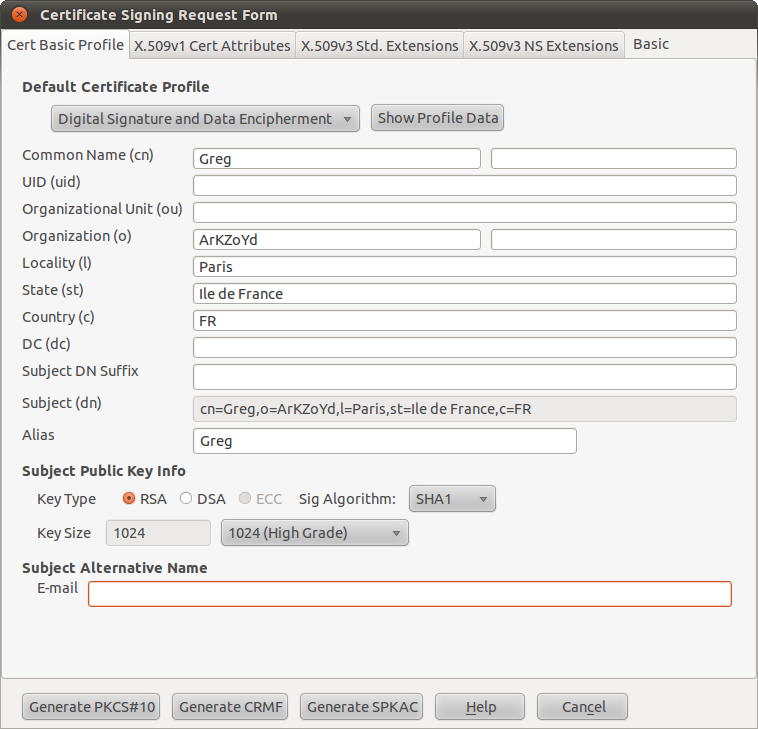Focus the DC (dc) input field
758x729 pixels.
(x=465, y=348)
